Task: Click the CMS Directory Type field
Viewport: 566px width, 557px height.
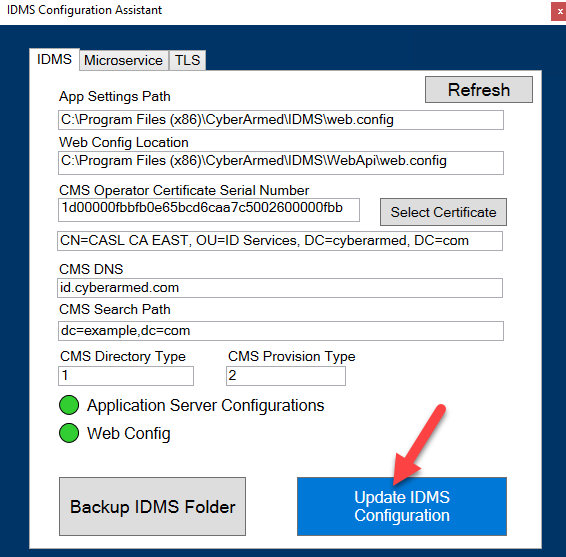Action: 126,376
